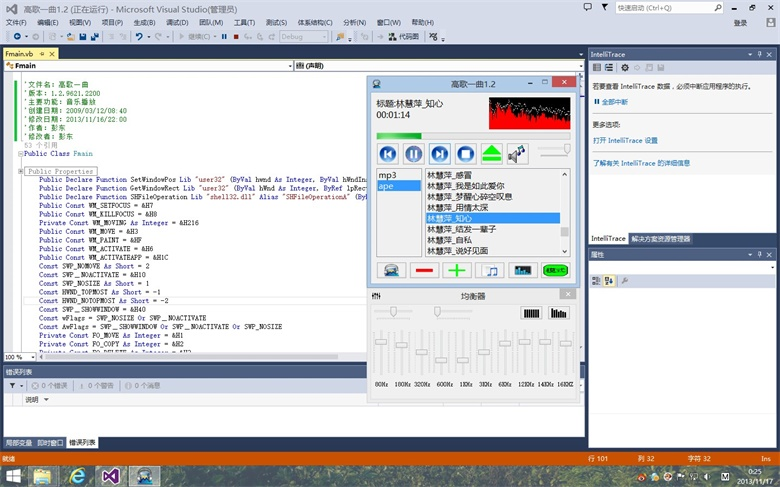
Task: Toggle the green LRC lyrics button
Action: pyautogui.click(x=555, y=270)
